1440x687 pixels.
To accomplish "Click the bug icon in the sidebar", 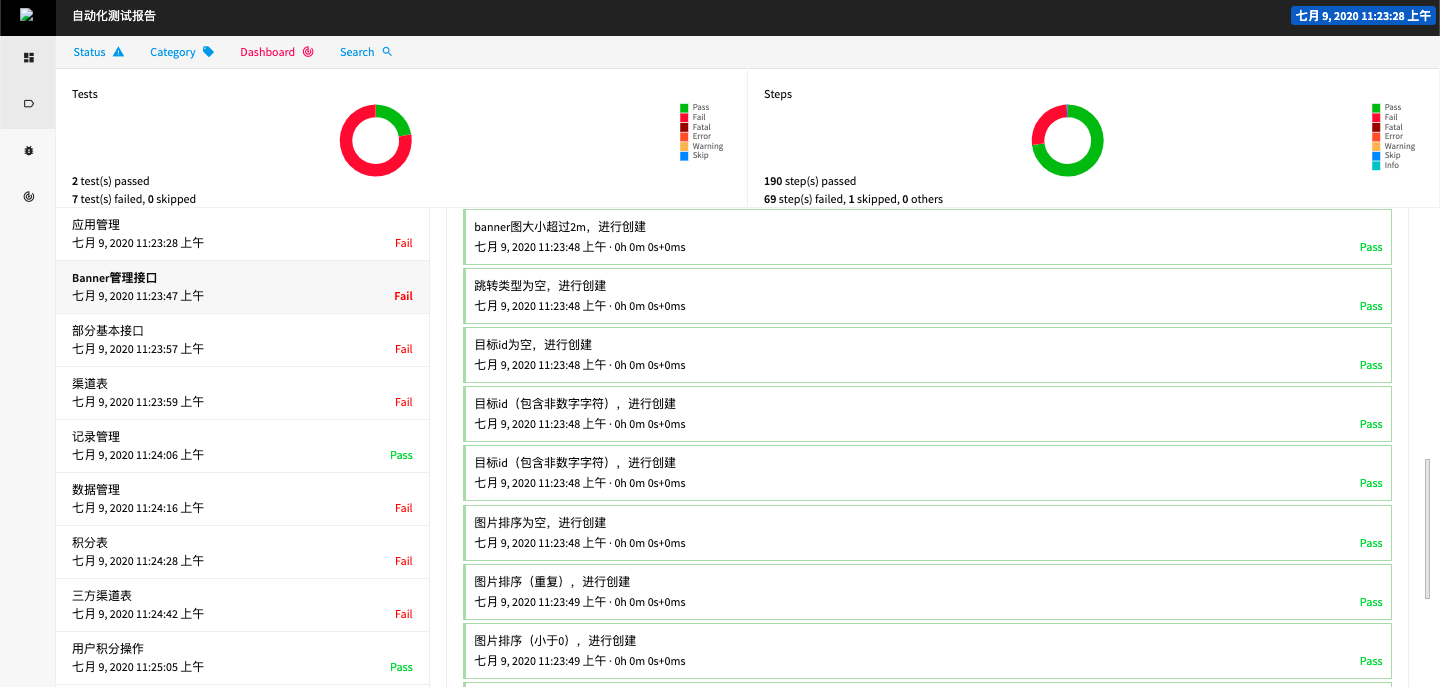I will (28, 150).
